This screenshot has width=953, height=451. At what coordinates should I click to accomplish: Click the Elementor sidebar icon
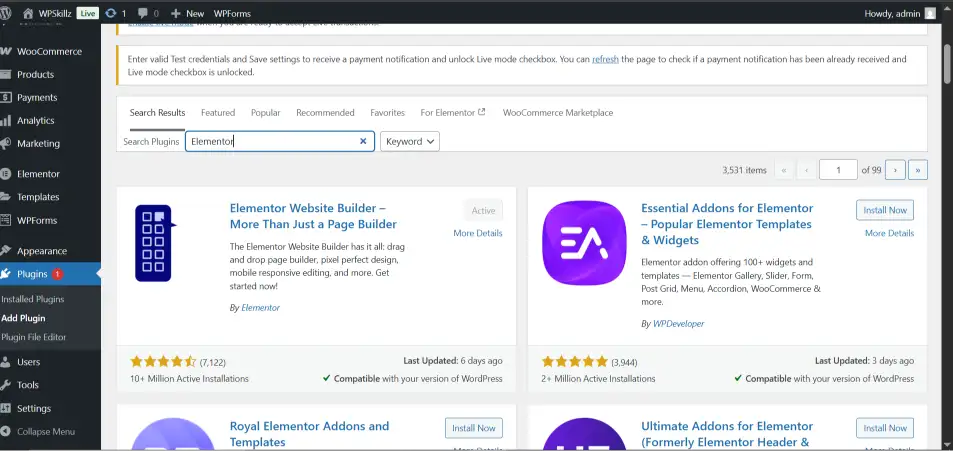click(5, 174)
